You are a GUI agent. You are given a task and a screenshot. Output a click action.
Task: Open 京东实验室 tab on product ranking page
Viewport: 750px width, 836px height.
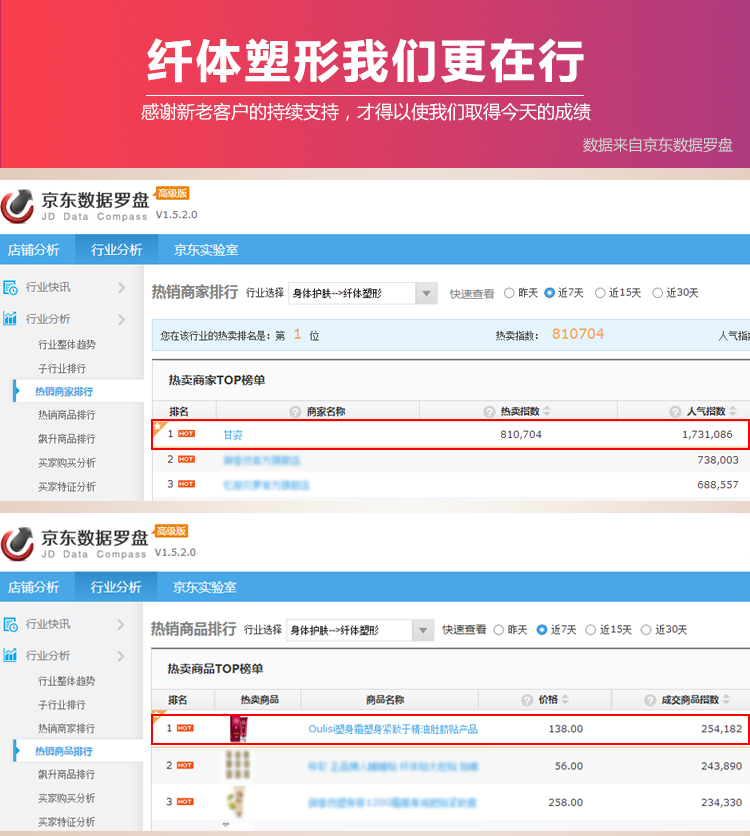pos(205,587)
